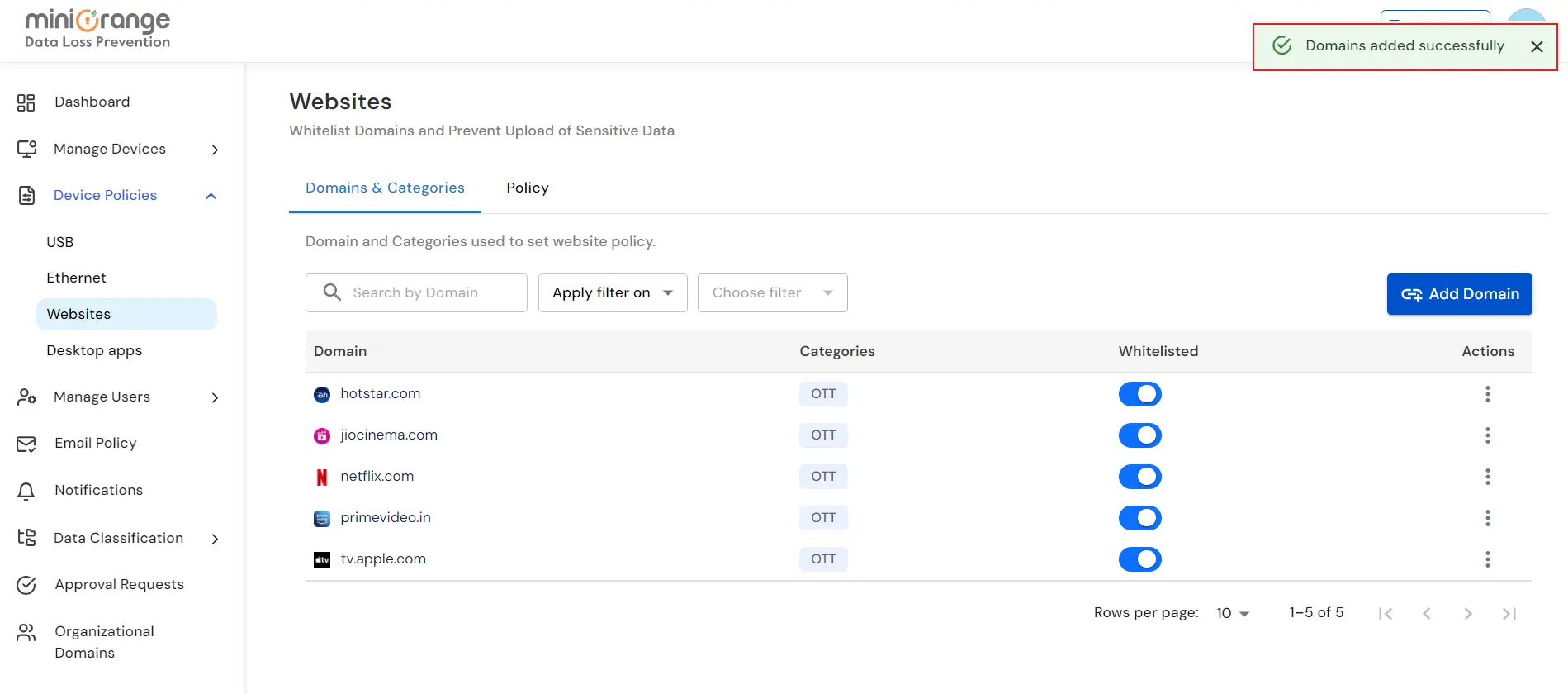This screenshot has width=1568, height=694.
Task: Open the Choose filter dropdown
Action: (x=773, y=292)
